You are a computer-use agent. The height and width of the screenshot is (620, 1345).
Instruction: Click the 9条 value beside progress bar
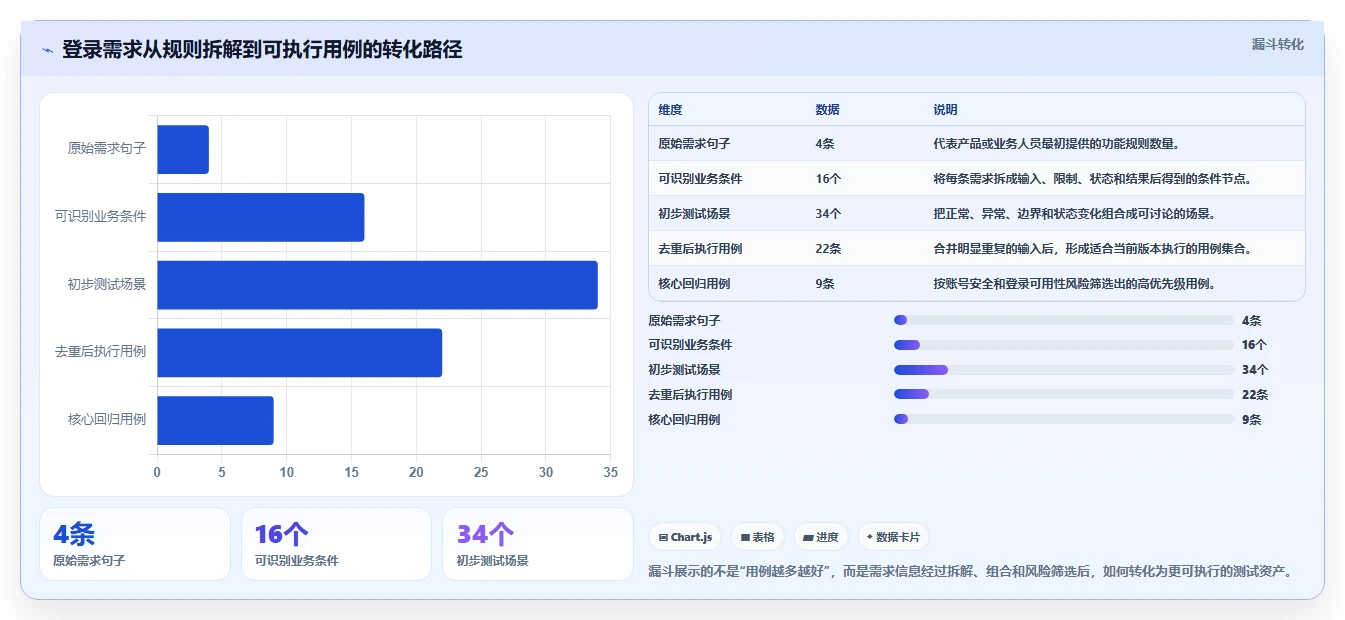coord(1252,420)
